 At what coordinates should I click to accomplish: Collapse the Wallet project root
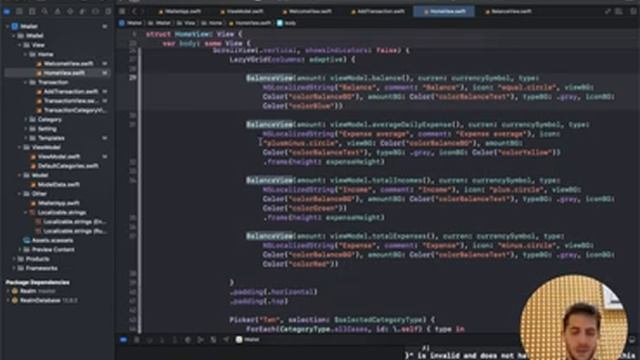click(7, 27)
